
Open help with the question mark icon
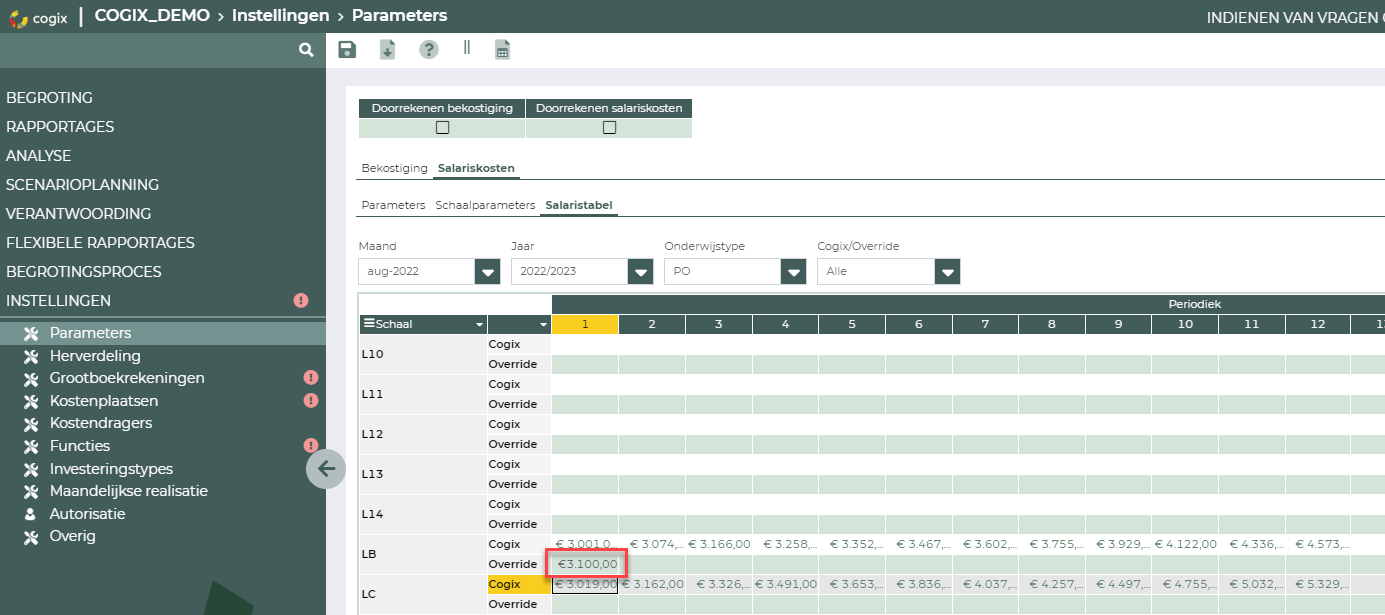click(429, 50)
